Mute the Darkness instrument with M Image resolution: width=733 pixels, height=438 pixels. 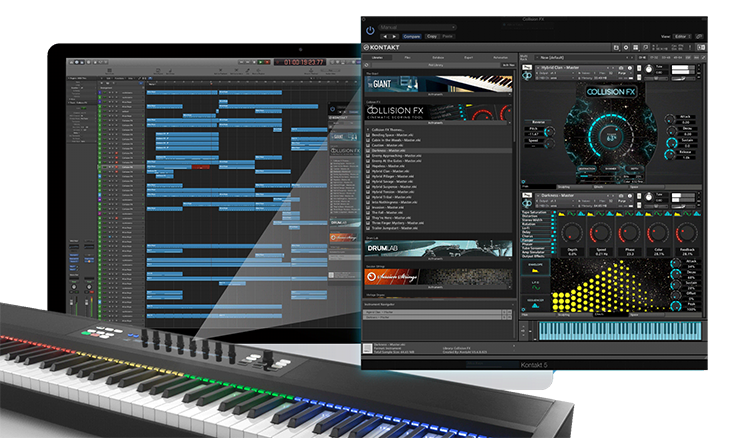pos(639,205)
